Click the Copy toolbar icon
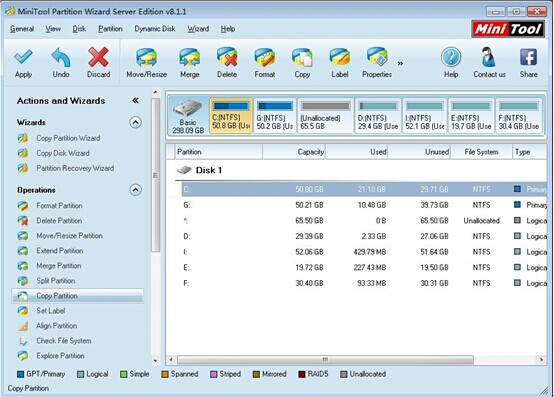This screenshot has height=397, width=554. tap(302, 58)
